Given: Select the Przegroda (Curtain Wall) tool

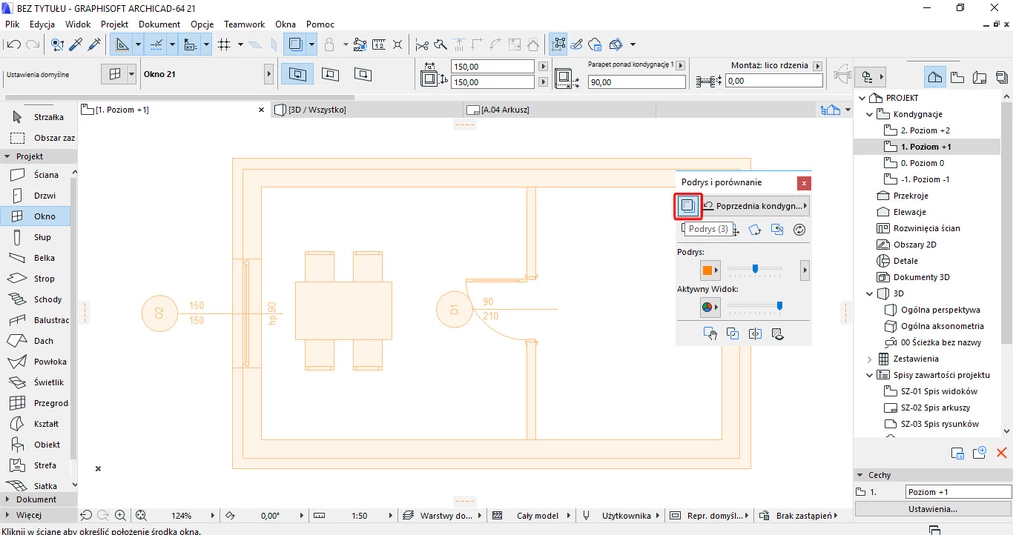Looking at the screenshot, I should click(x=36, y=403).
